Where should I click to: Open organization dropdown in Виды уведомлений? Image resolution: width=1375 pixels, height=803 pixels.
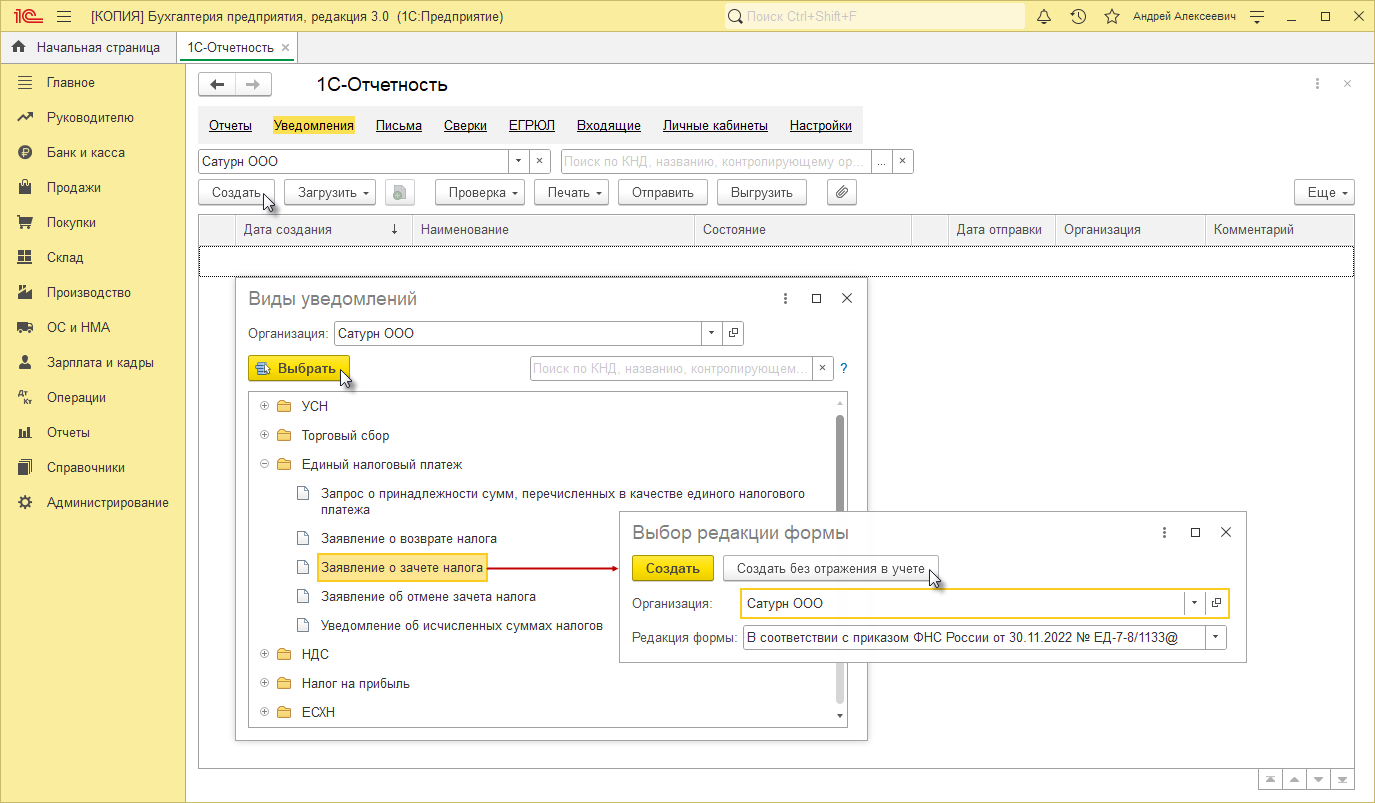click(711, 333)
